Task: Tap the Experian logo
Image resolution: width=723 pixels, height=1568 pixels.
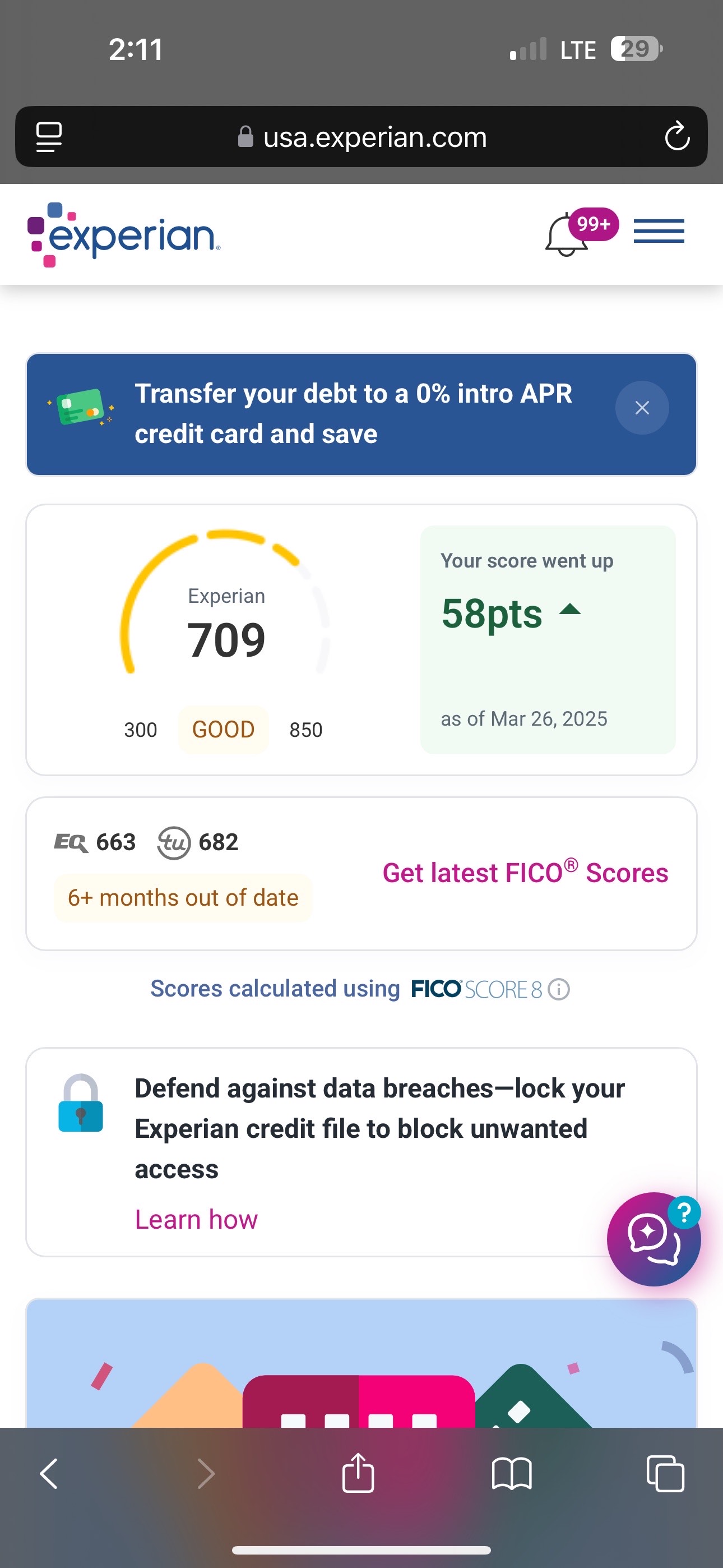Action: (x=124, y=235)
